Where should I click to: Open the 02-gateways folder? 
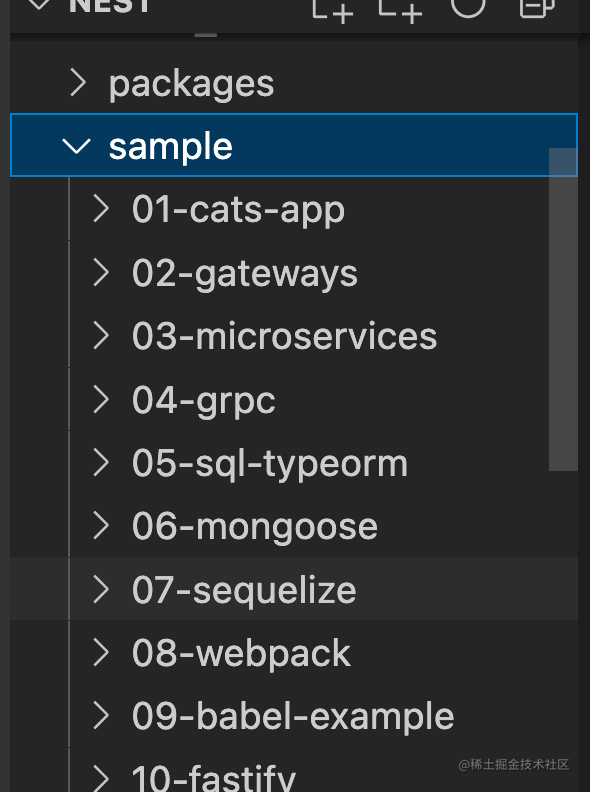244,273
